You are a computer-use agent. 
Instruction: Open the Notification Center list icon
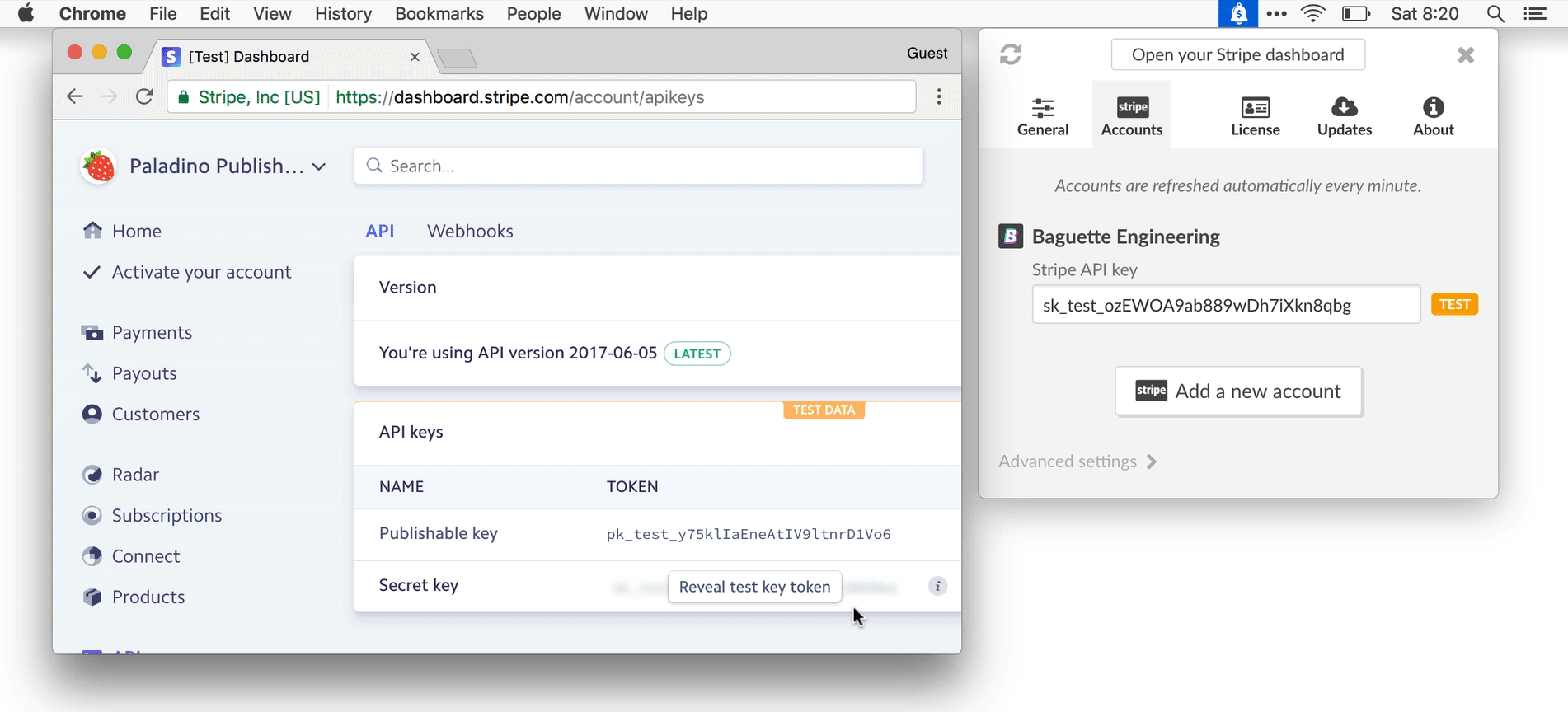point(1535,14)
